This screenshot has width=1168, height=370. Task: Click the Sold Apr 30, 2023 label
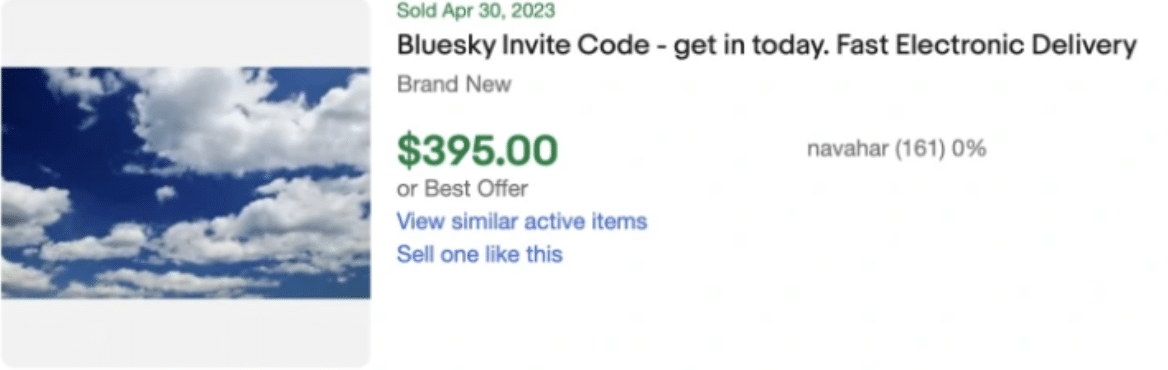pyautogui.click(x=476, y=10)
